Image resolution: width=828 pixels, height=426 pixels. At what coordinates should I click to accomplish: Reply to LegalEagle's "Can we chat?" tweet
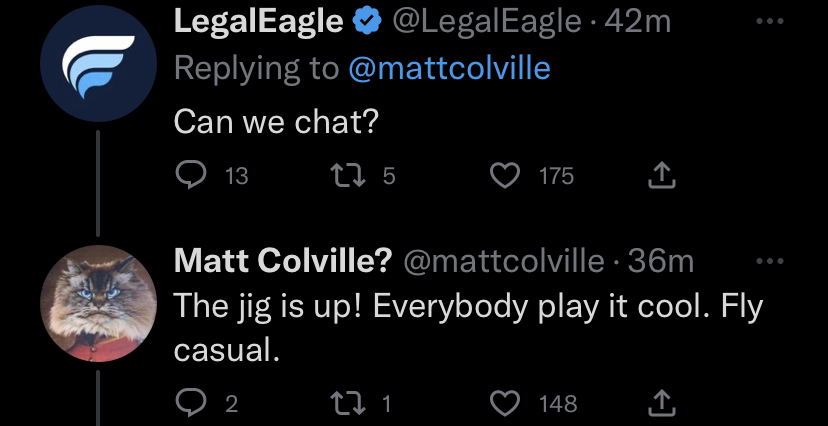(x=189, y=176)
